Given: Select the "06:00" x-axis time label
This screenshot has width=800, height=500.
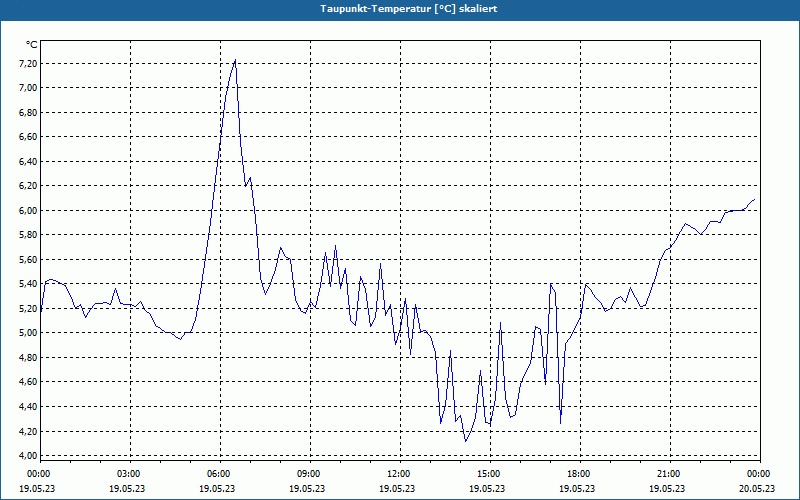Looking at the screenshot, I should point(217,474).
